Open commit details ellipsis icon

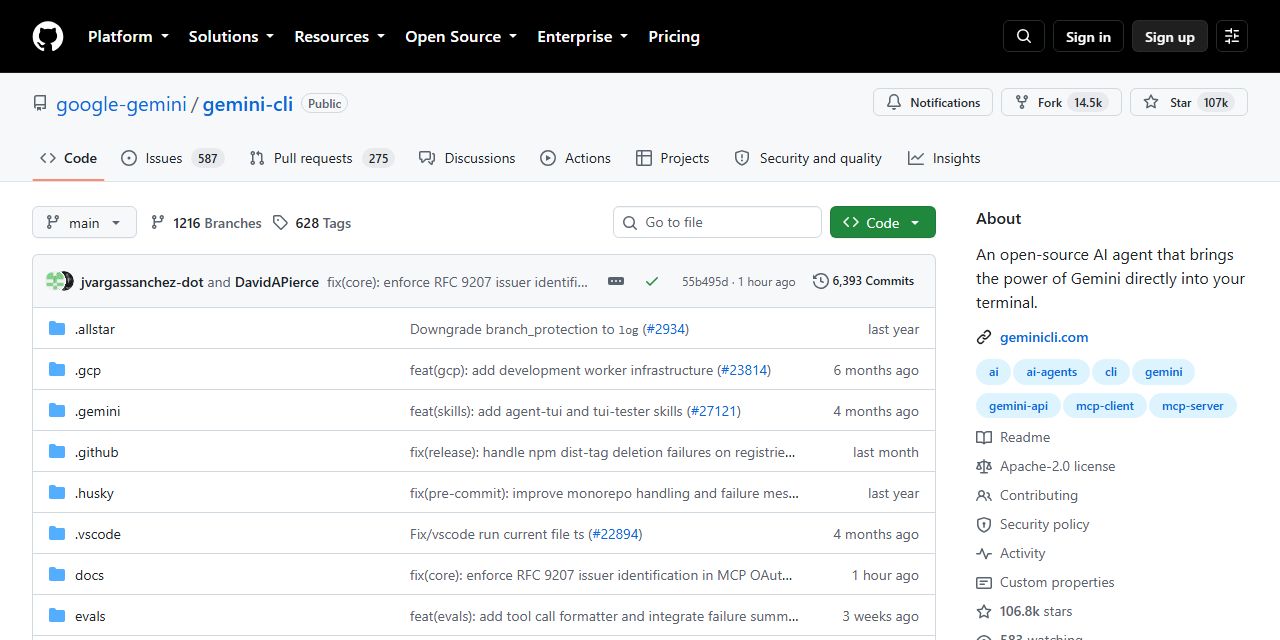(x=616, y=281)
